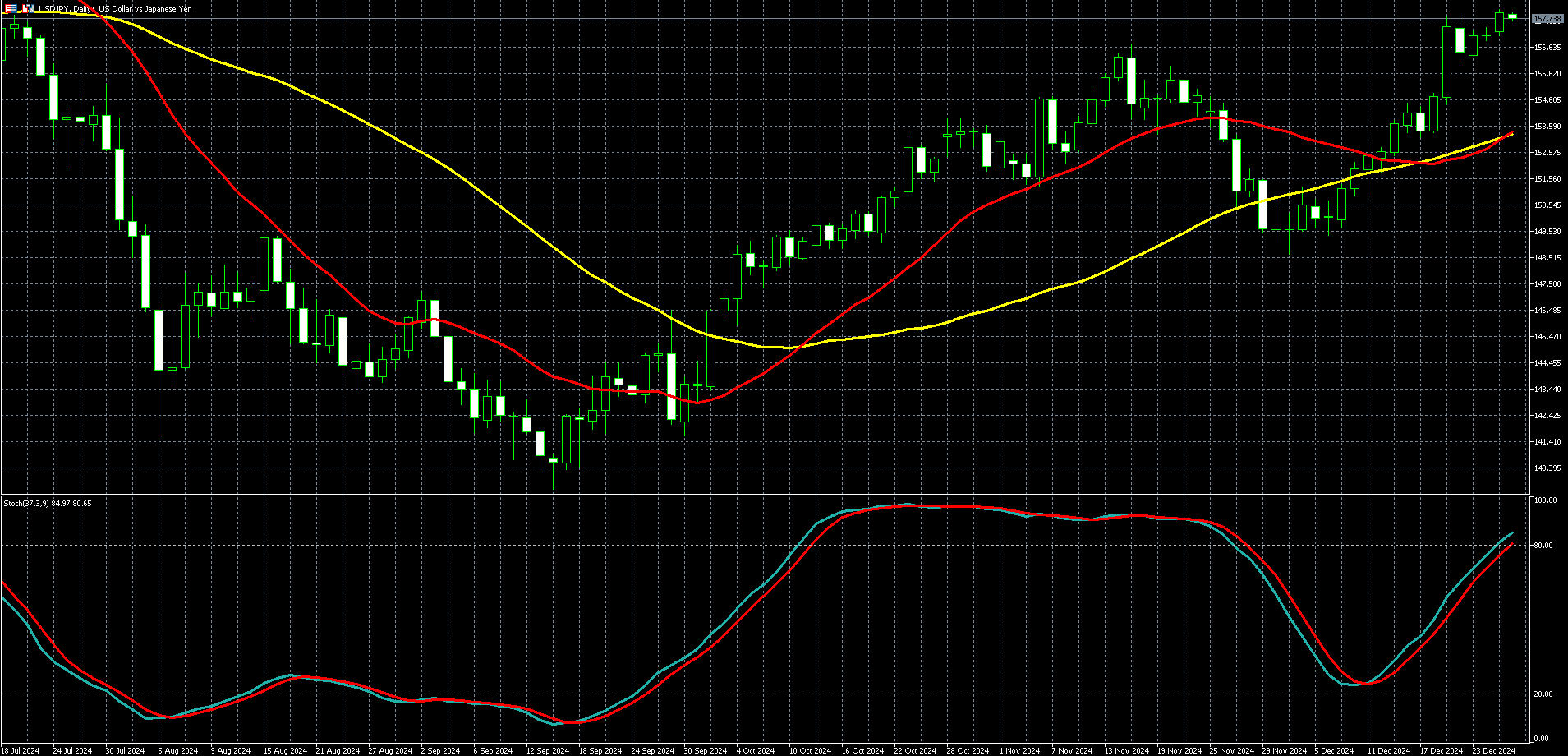The image size is (1568, 756).
Task: Click the 4 Oct 2024 date label
Action: tap(755, 750)
